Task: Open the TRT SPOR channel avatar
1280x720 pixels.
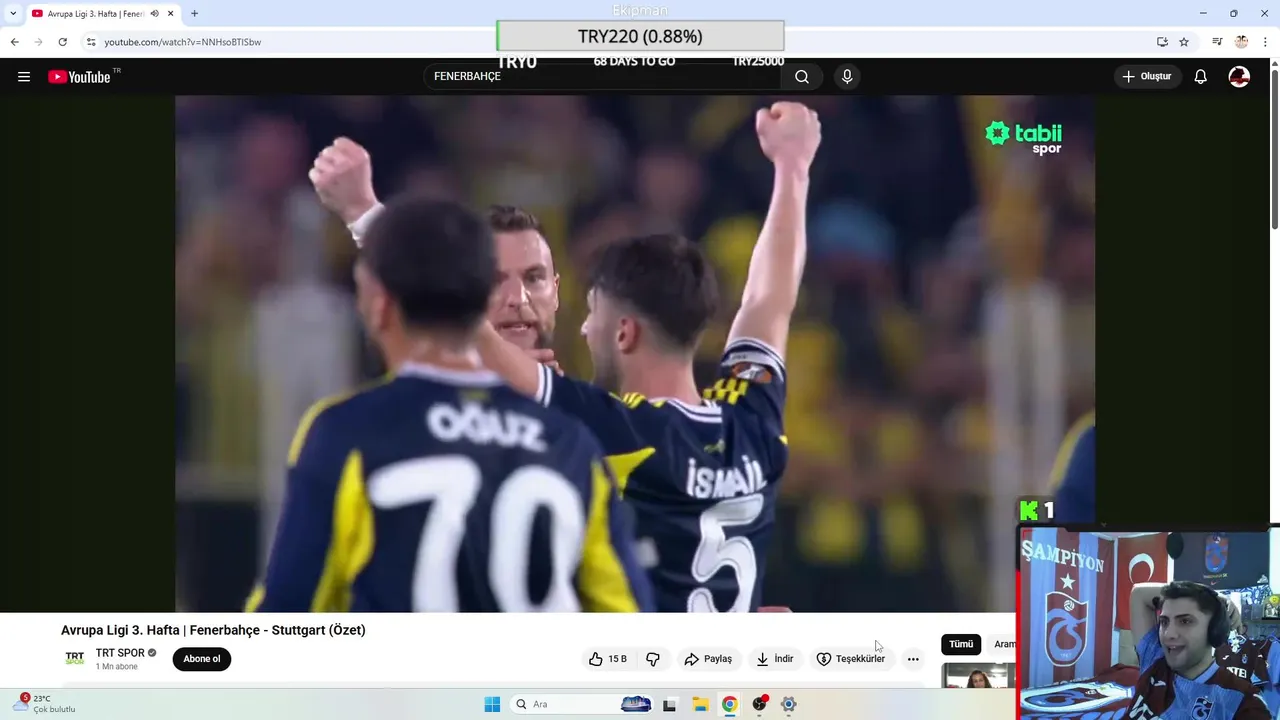Action: coord(75,658)
